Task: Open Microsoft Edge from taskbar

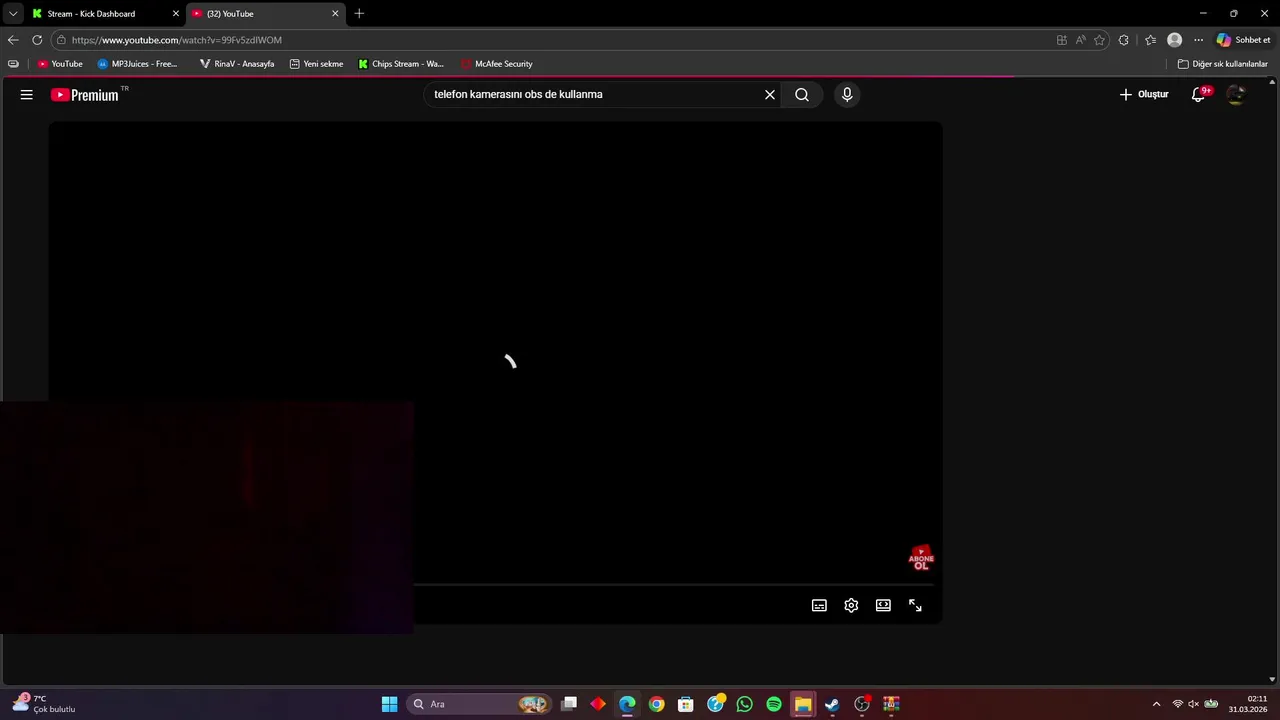Action: tap(627, 704)
